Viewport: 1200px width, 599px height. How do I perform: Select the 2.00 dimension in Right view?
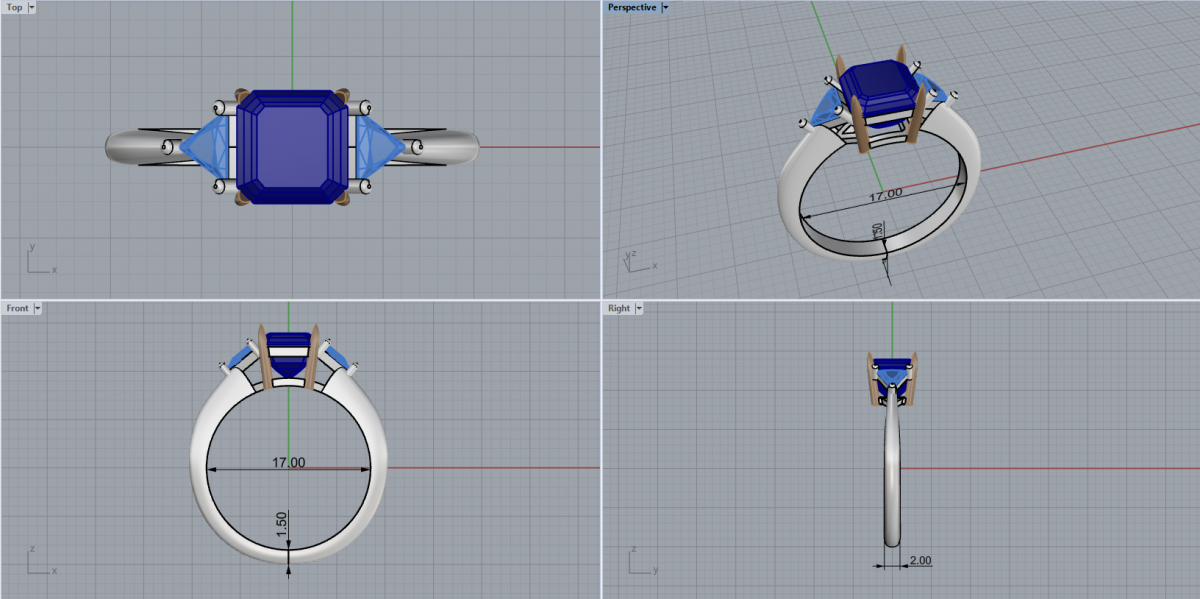point(920,561)
